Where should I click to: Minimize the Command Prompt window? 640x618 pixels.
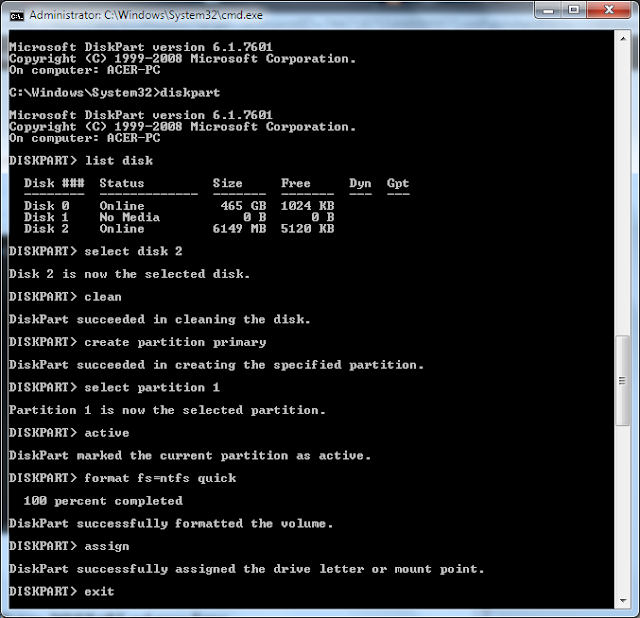pos(548,10)
